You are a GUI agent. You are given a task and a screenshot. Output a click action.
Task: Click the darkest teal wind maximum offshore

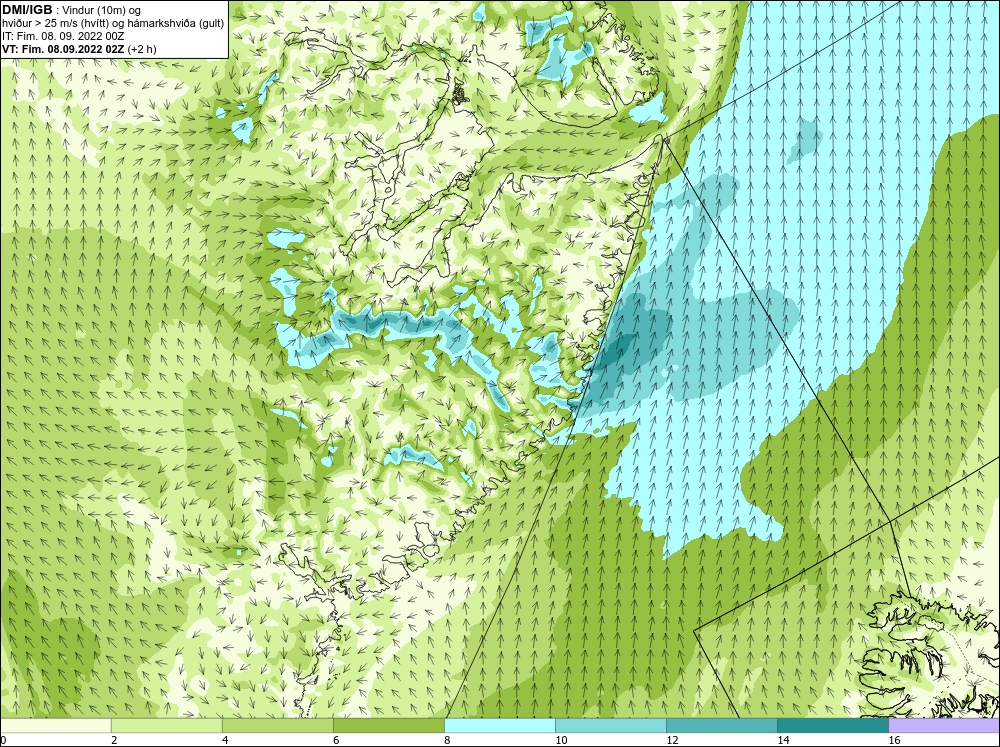pyautogui.click(x=616, y=350)
